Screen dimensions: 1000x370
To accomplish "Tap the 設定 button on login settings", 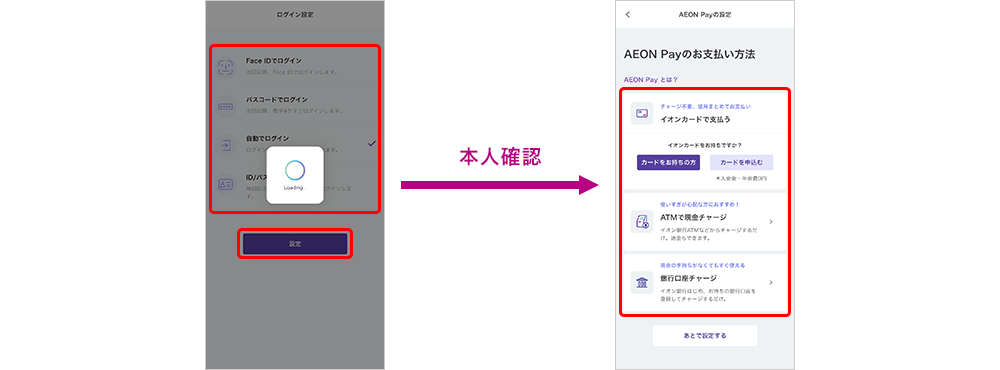I will (x=295, y=244).
